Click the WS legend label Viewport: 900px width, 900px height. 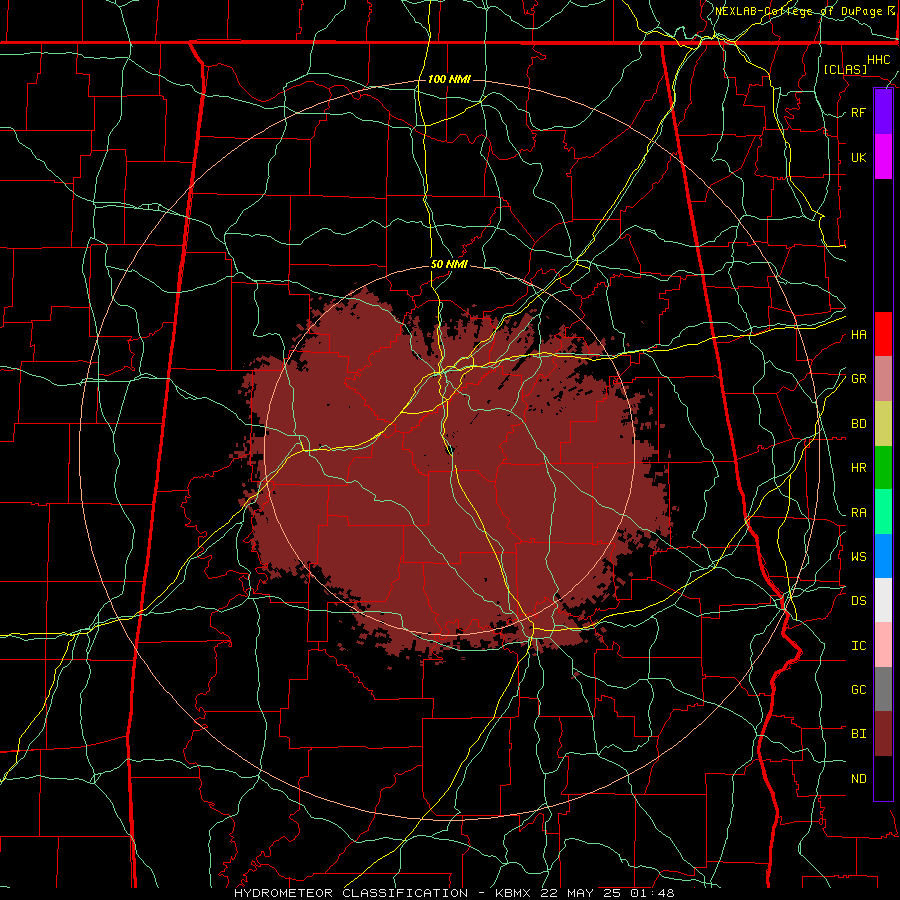coord(858,557)
